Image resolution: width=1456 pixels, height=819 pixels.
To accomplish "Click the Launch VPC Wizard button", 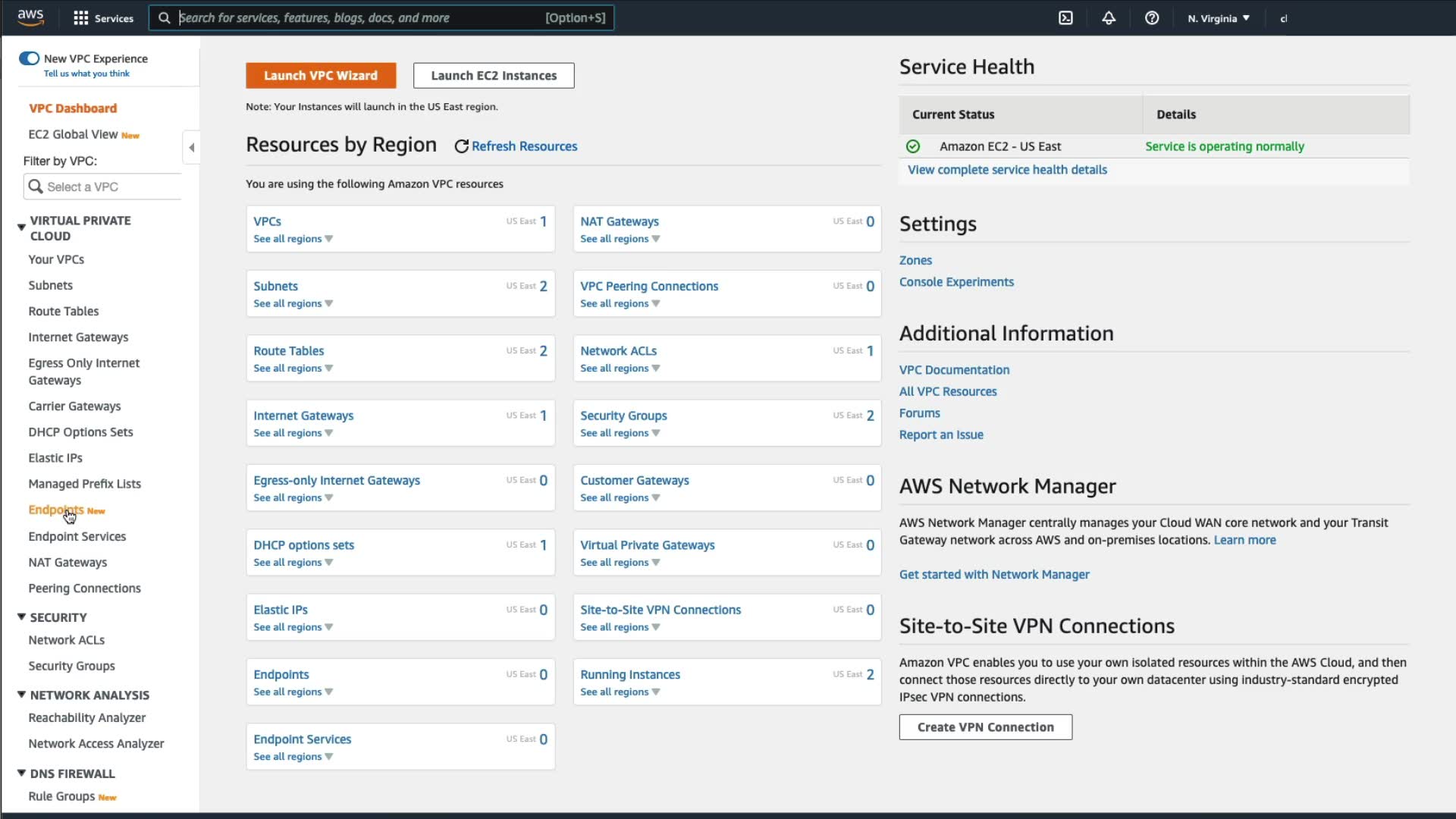I will point(320,75).
